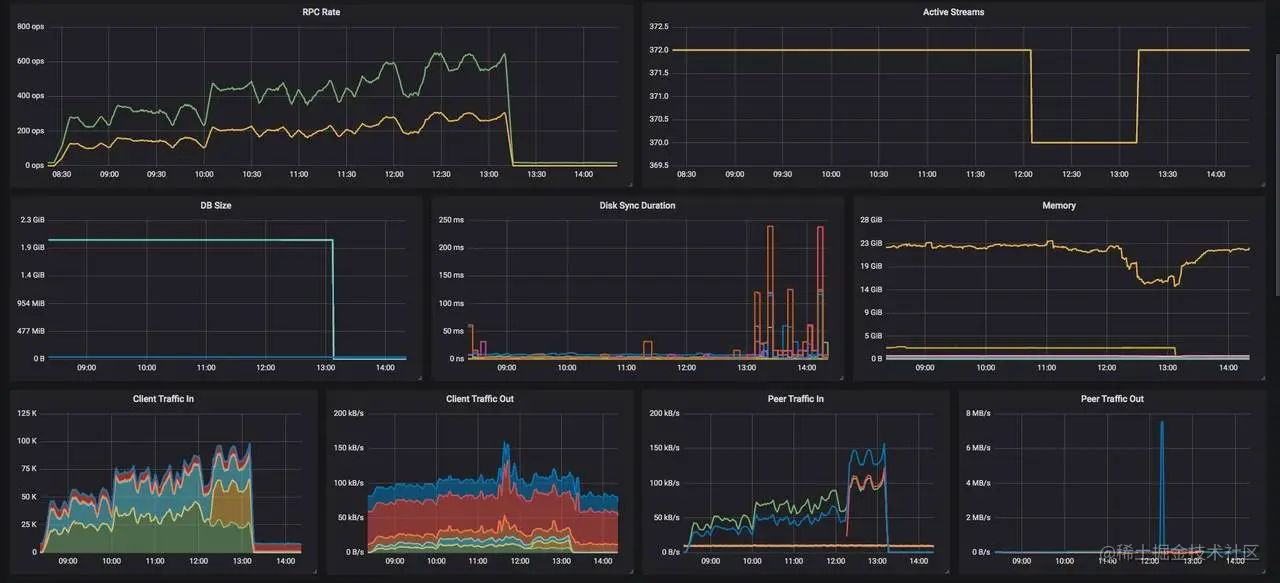Open the RPC Rate panel title menu
Viewport: 1280px width, 583px height.
(x=322, y=12)
